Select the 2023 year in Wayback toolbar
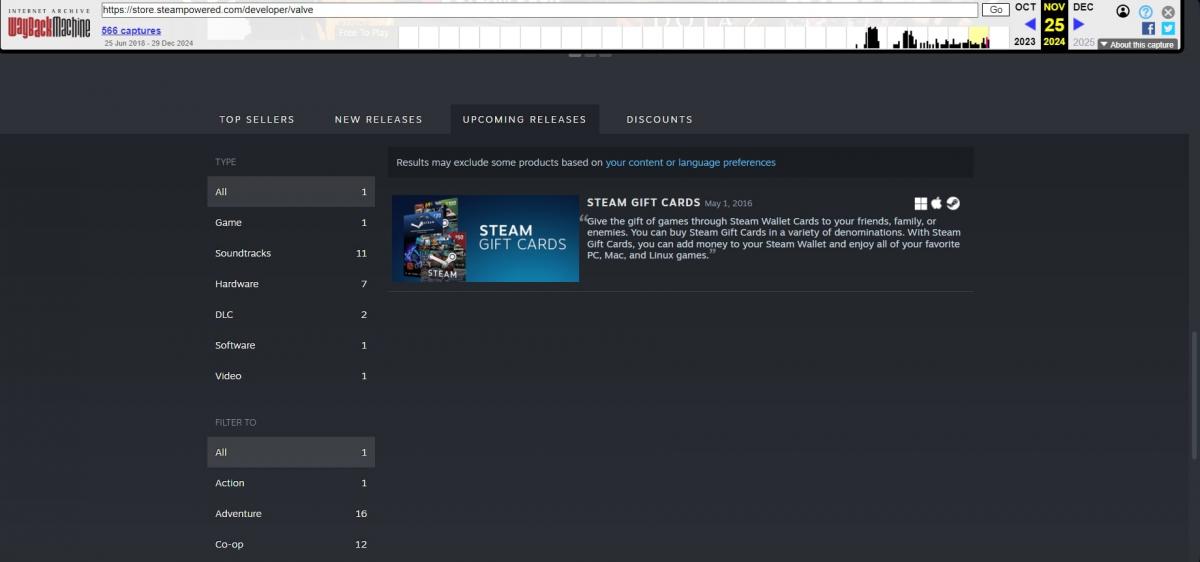Screen dimensions: 1200x562 [1025, 42]
